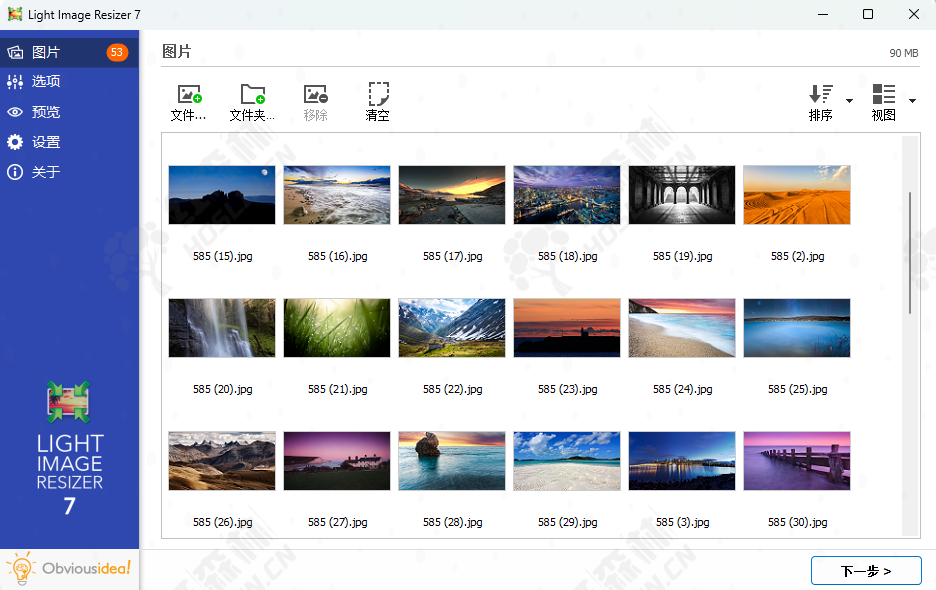Open the 选项 (Options) sidebar section
Viewport: 936px width, 590px height.
(x=69, y=81)
